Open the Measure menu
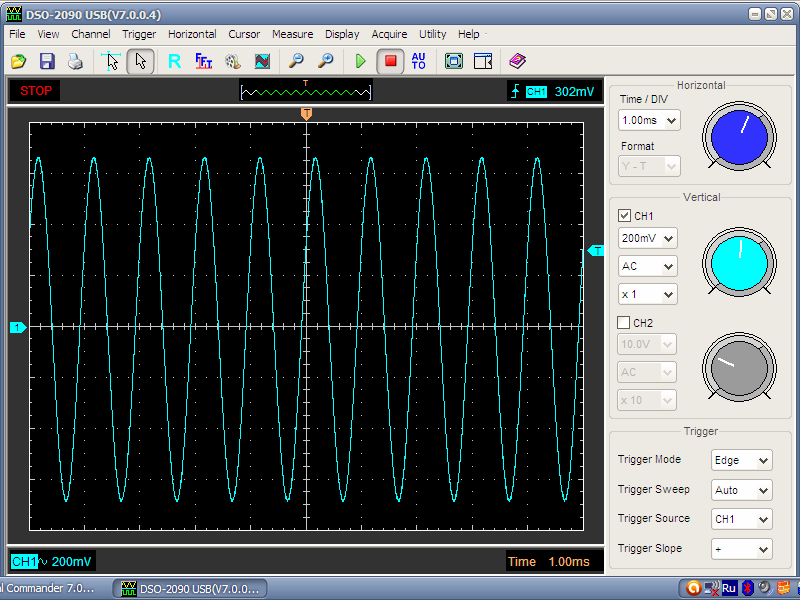 292,34
